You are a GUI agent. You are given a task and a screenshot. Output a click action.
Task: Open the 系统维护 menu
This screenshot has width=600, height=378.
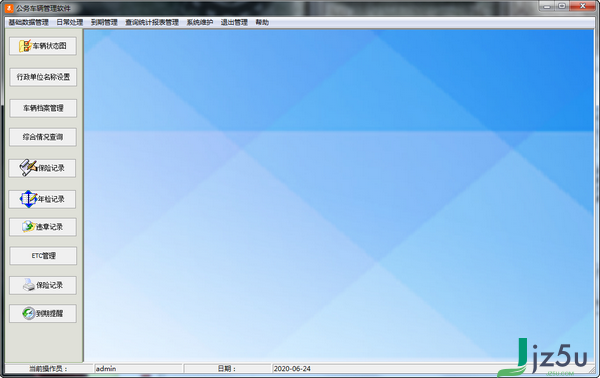(200, 23)
